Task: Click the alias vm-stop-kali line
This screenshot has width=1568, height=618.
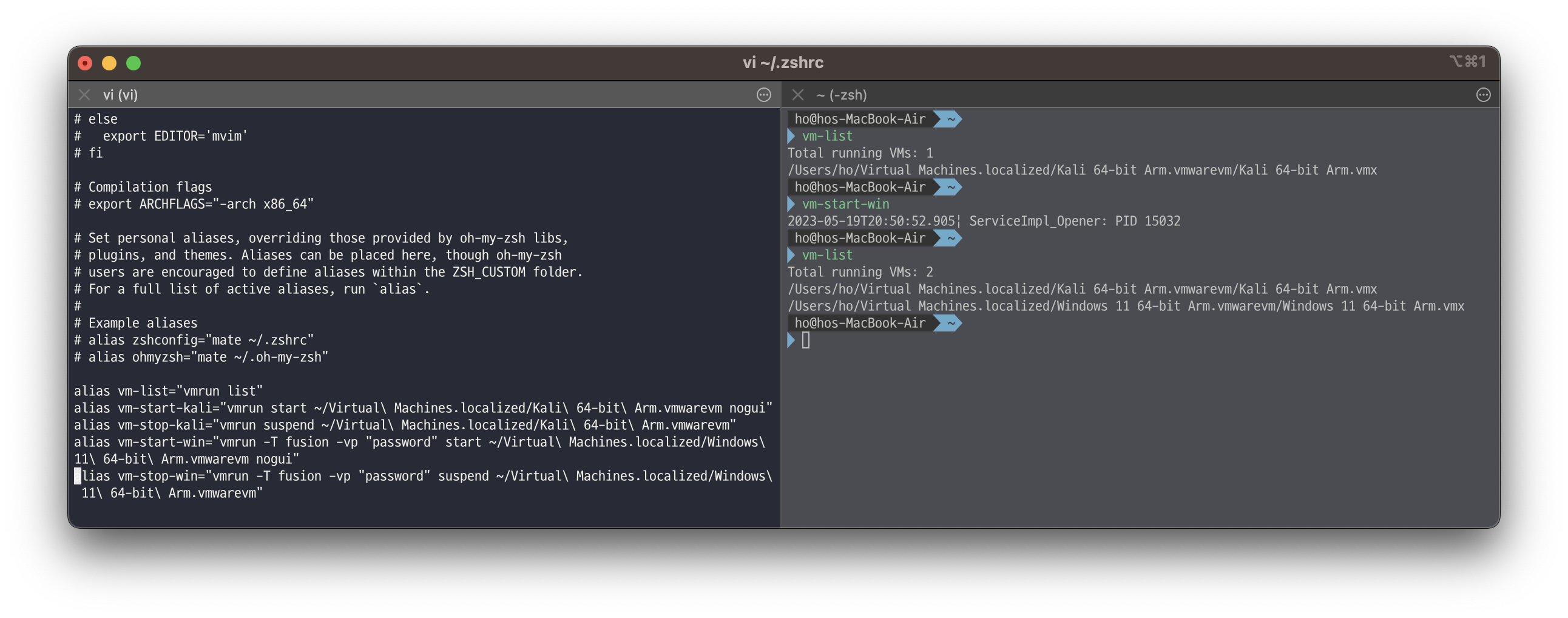Action: point(405,425)
